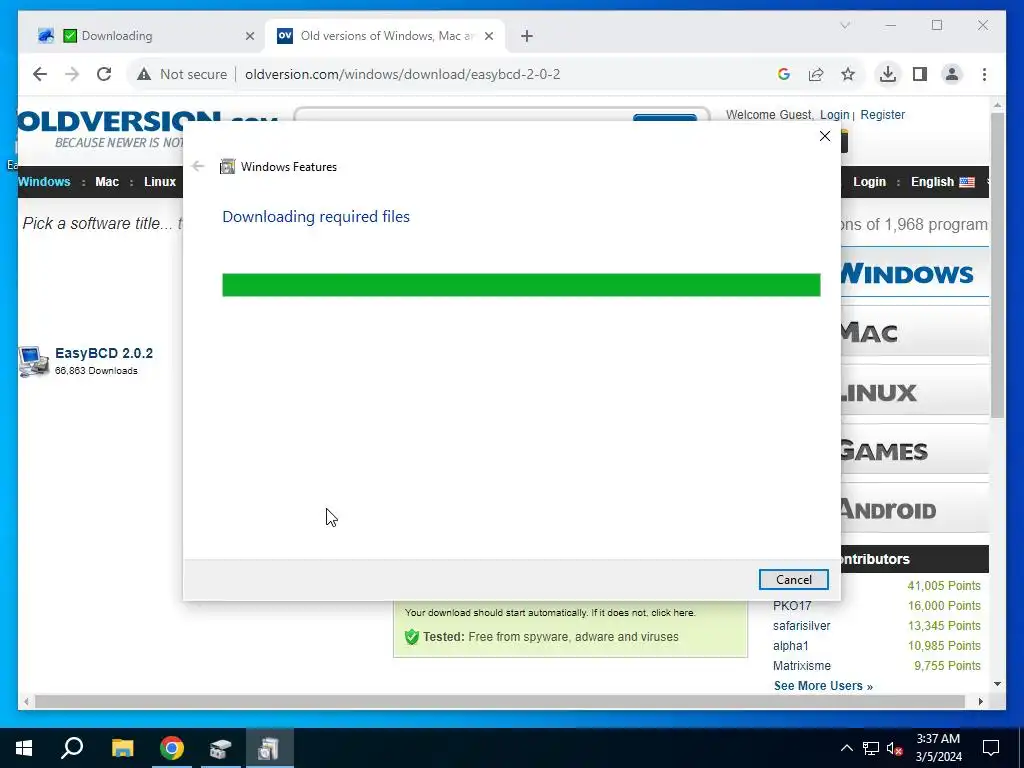Click the green tested shield icon

[x=411, y=637]
